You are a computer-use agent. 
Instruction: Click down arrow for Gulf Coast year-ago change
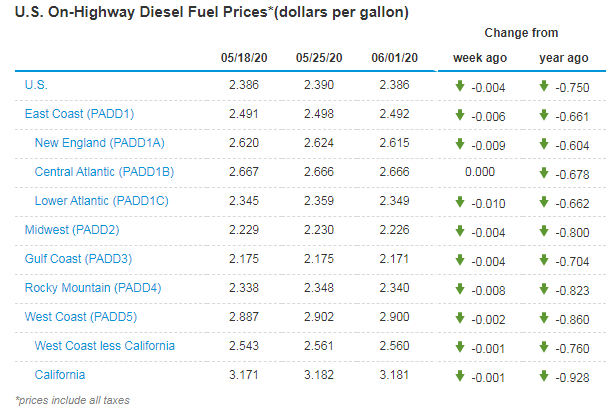point(544,259)
